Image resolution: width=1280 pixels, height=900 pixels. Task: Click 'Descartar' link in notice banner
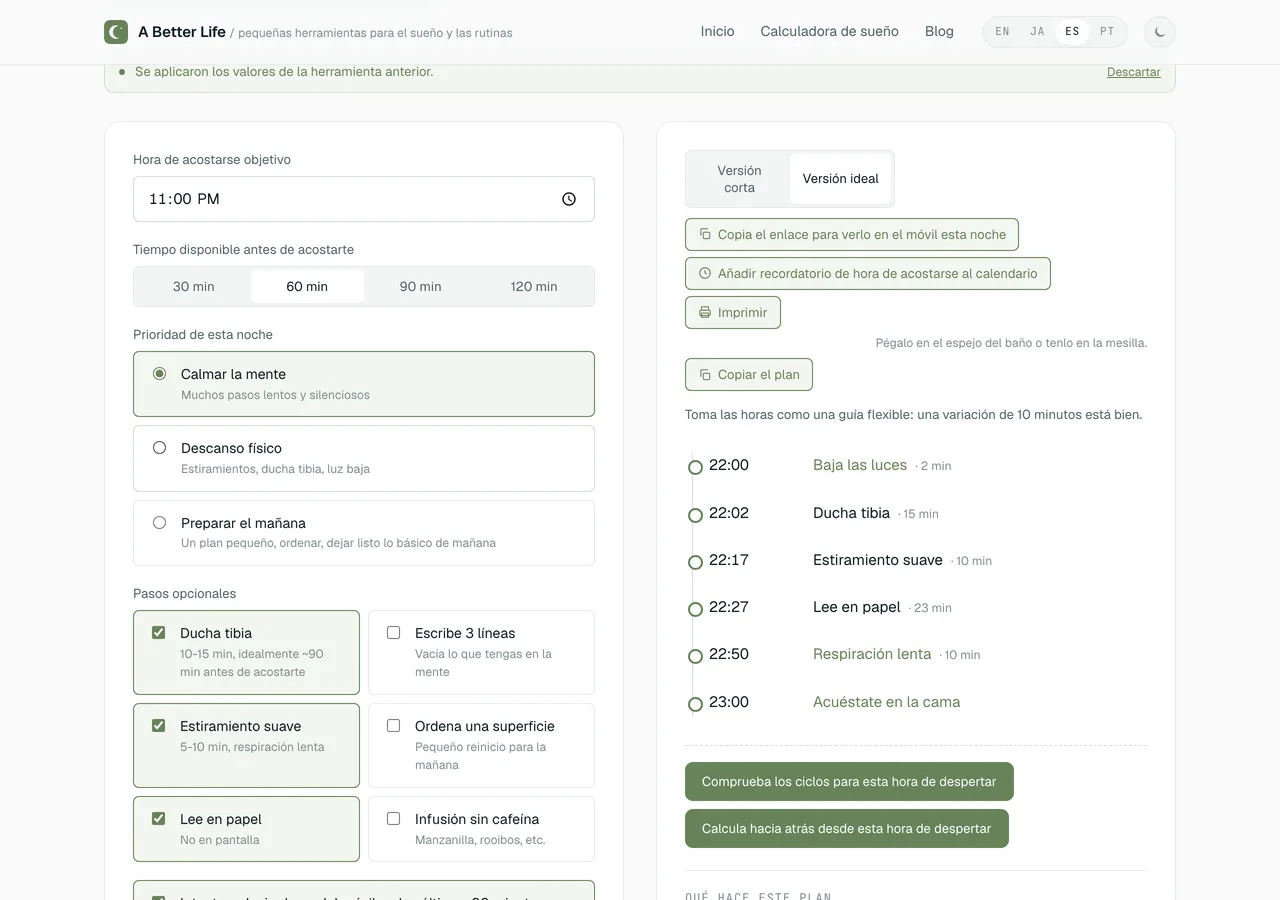(1134, 72)
